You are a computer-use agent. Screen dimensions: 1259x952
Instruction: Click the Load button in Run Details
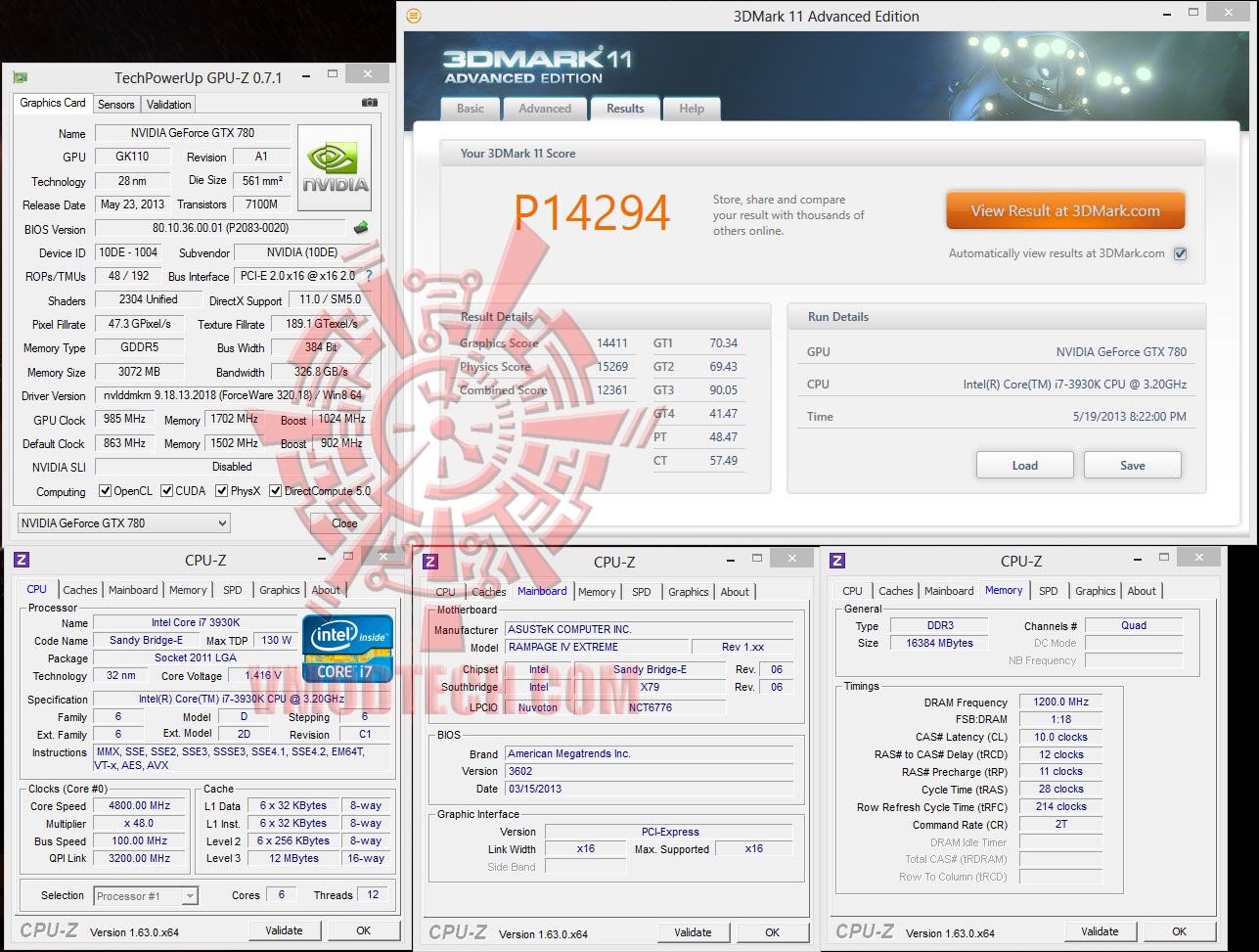tap(1025, 466)
